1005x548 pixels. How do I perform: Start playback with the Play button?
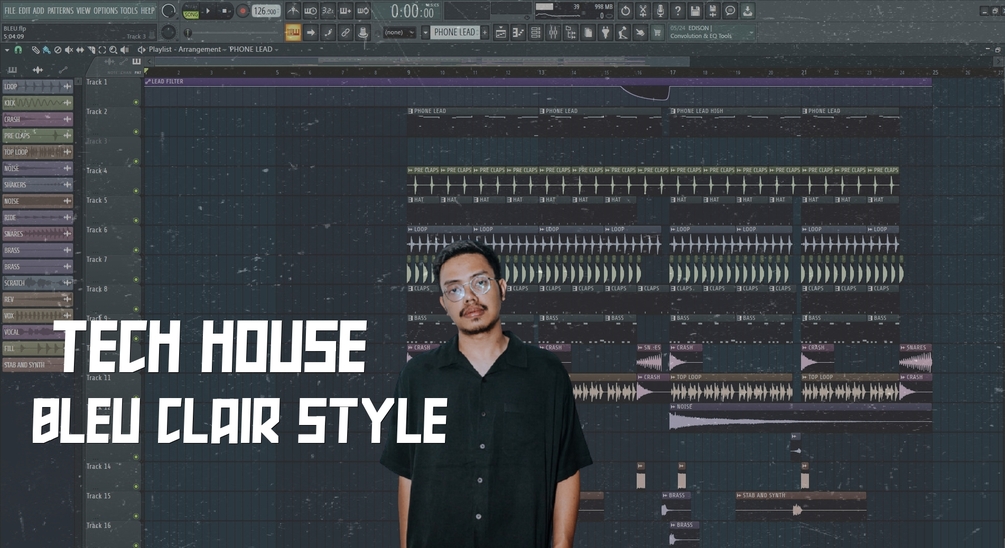(x=208, y=11)
